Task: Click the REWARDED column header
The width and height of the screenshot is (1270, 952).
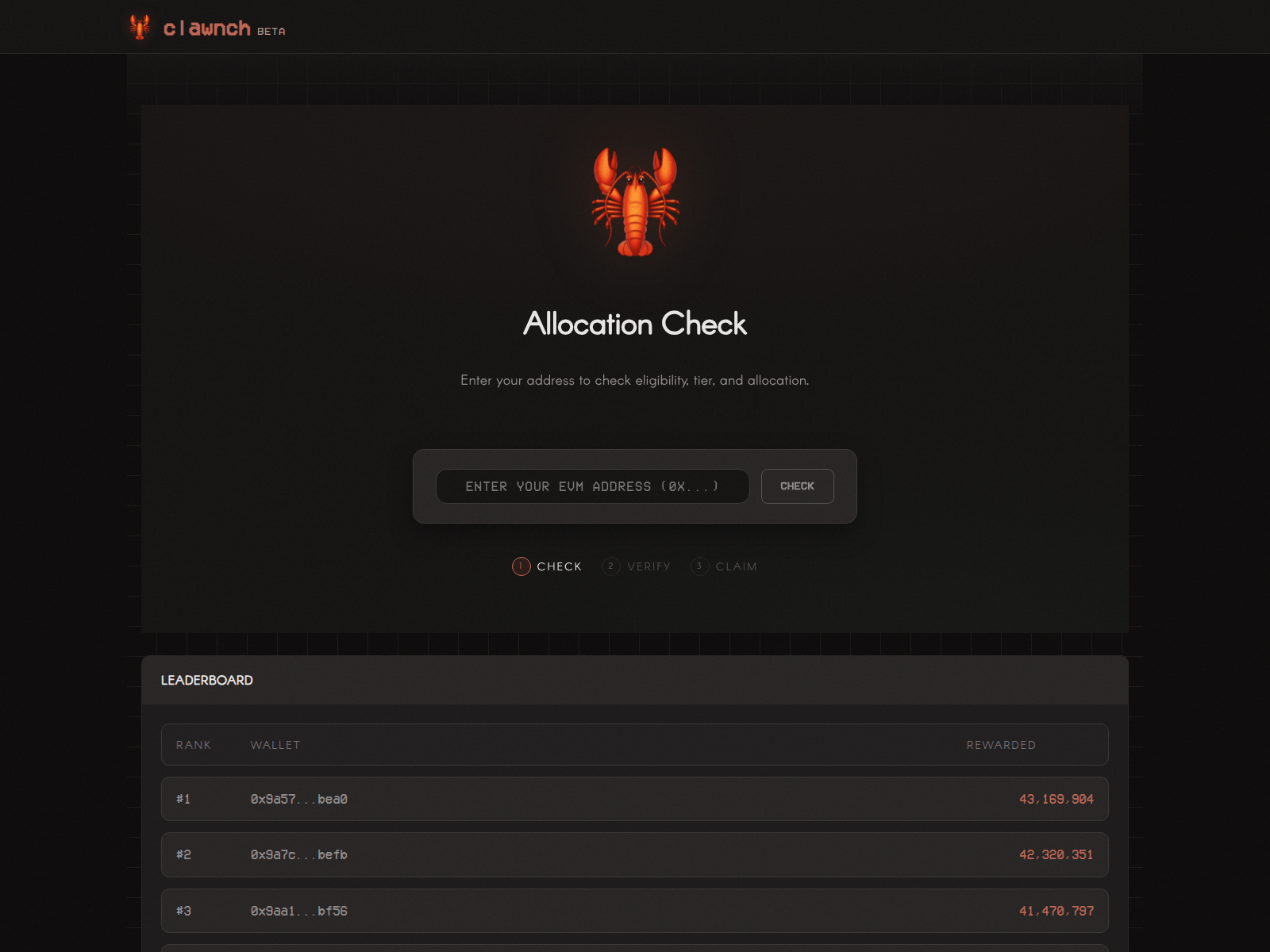Action: point(1001,745)
